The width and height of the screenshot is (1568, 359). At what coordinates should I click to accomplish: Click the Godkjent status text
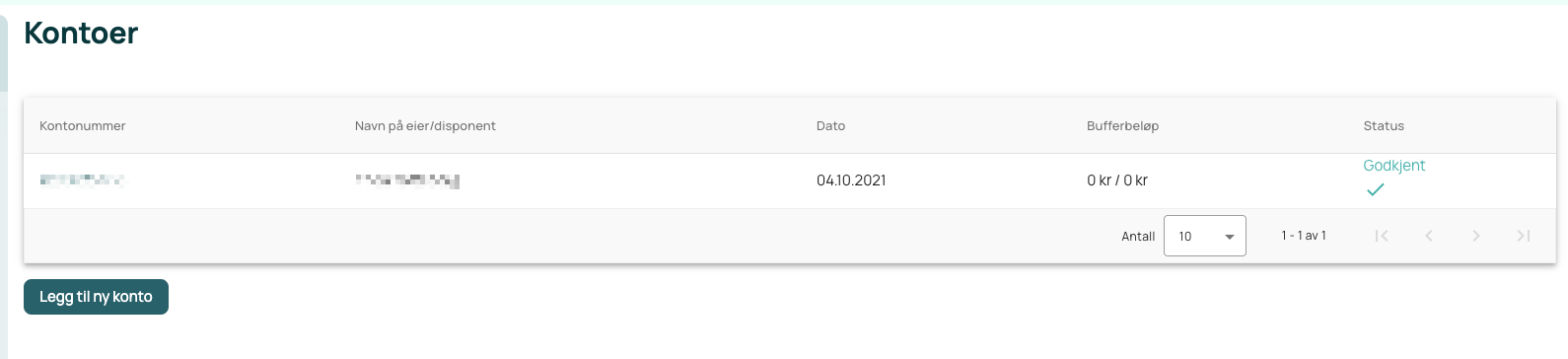[x=1394, y=166]
